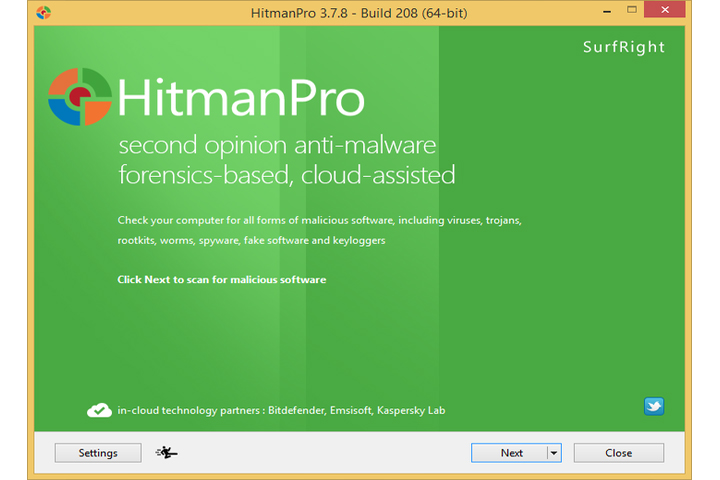720x480 pixels.
Task: Expand the Next button dropdown arrow
Action: [x=554, y=453]
